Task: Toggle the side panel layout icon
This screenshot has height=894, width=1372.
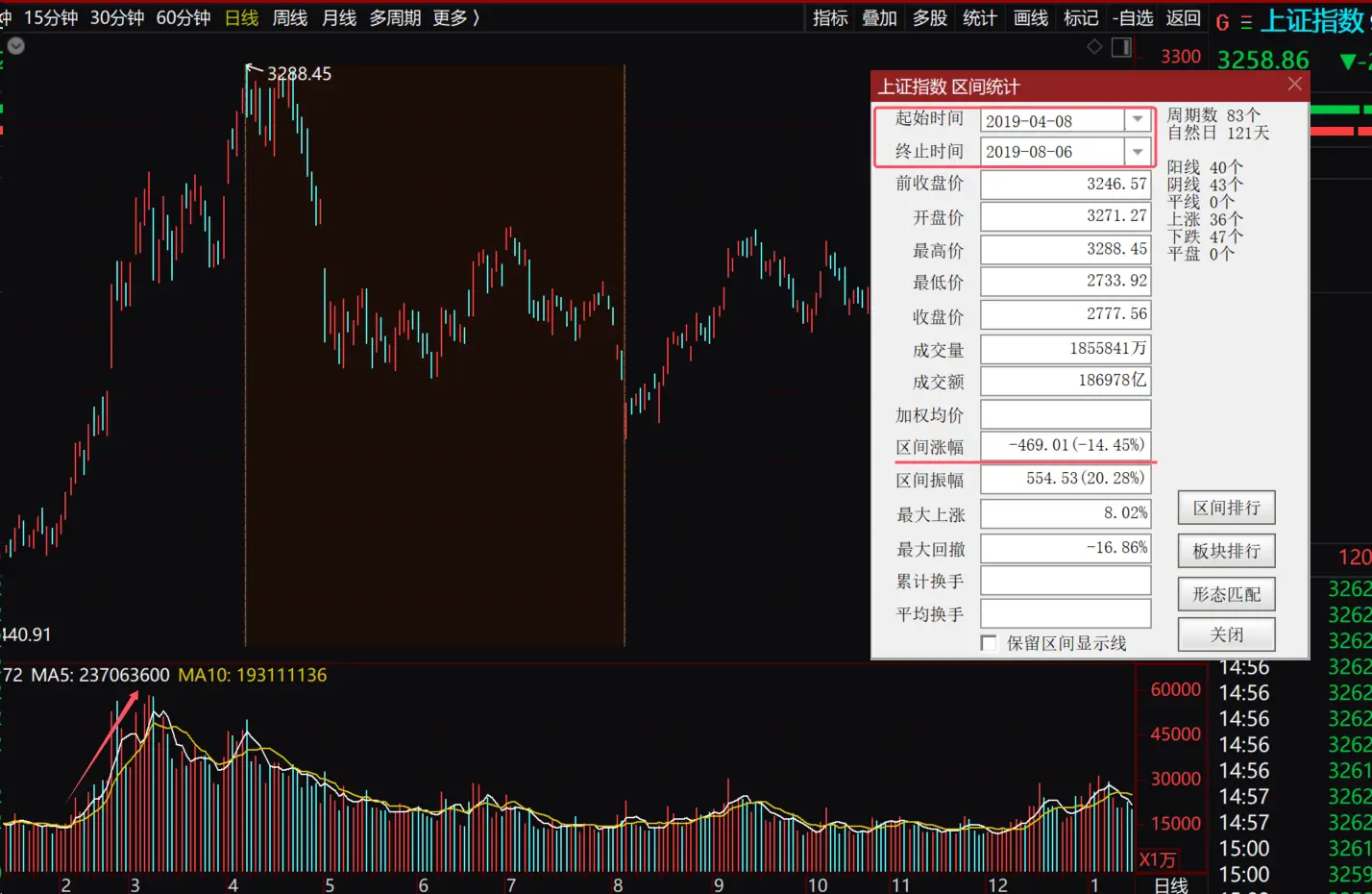Action: pyautogui.click(x=1121, y=47)
